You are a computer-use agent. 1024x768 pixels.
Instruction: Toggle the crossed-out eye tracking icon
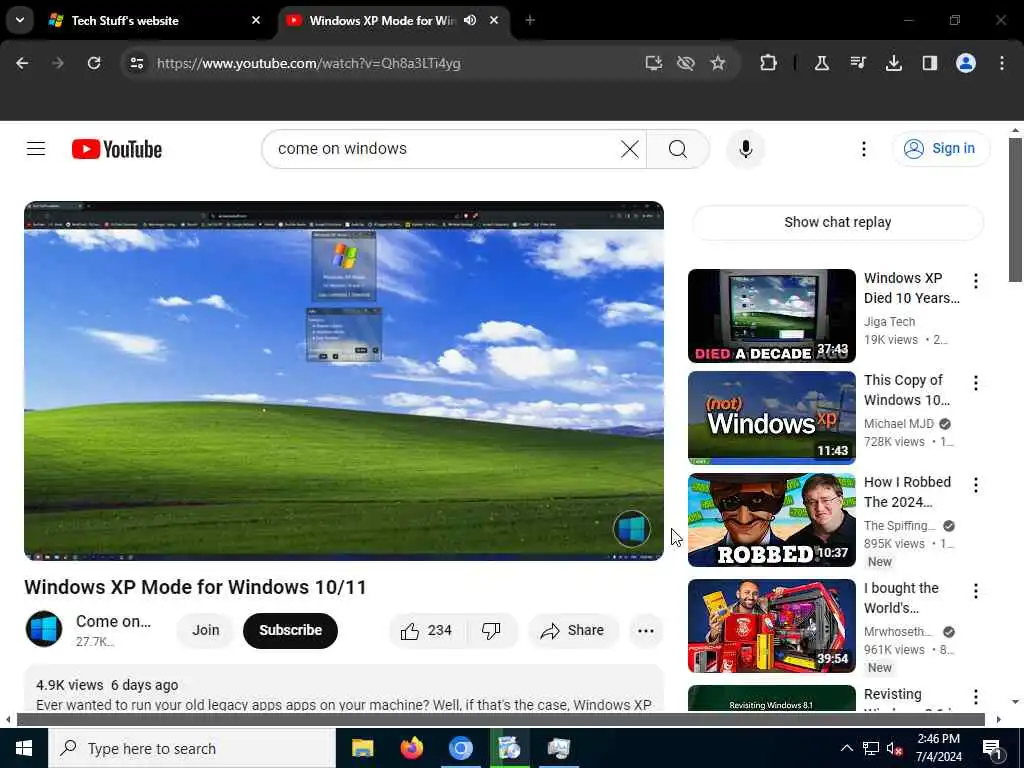(686, 63)
